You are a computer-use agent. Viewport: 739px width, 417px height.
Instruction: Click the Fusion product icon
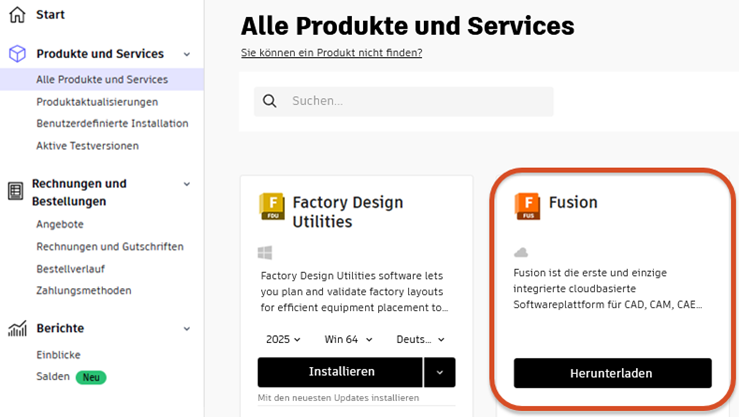[x=527, y=205]
